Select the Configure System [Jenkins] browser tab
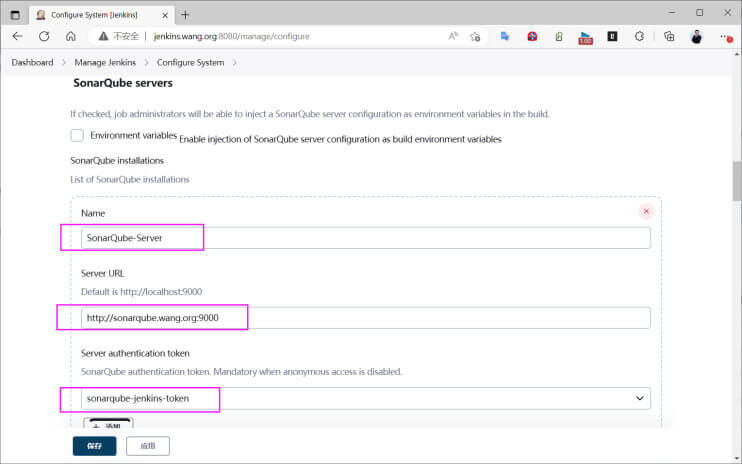Viewport: 742px width, 464px height. point(102,15)
